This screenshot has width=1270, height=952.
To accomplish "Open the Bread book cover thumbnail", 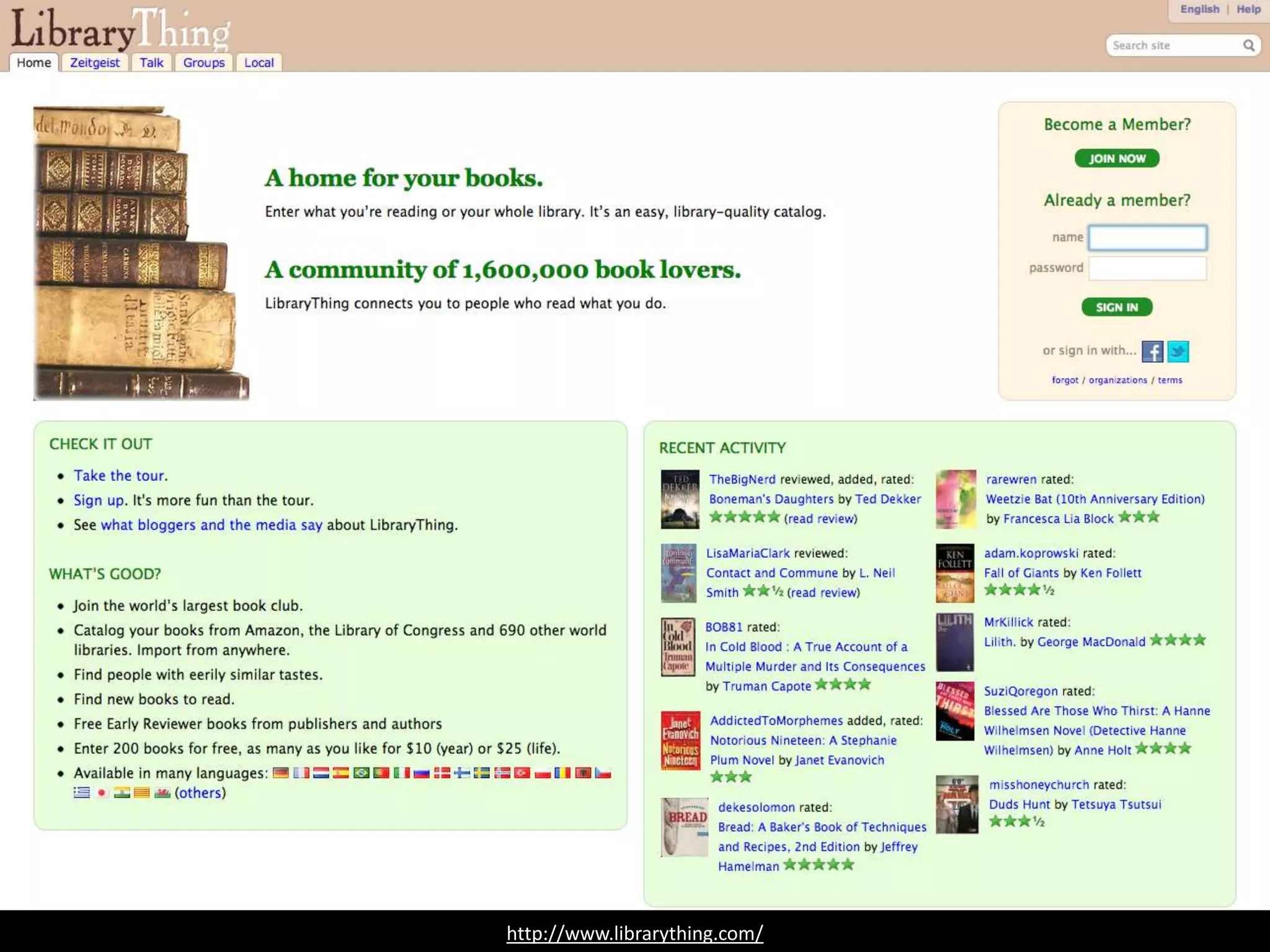I will pyautogui.click(x=684, y=827).
